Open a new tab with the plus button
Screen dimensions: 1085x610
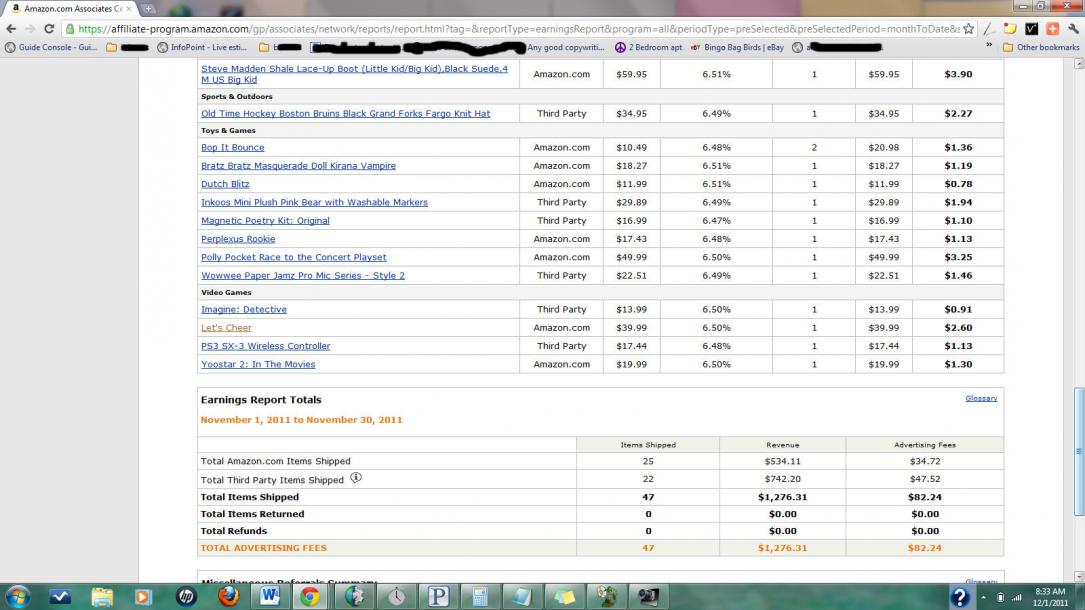[x=149, y=8]
